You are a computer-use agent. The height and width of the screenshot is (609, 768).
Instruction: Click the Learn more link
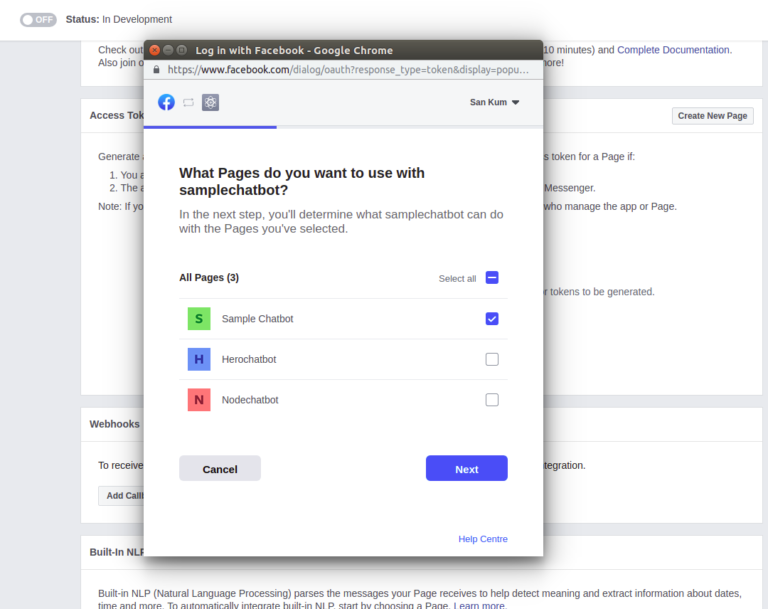pos(479,606)
